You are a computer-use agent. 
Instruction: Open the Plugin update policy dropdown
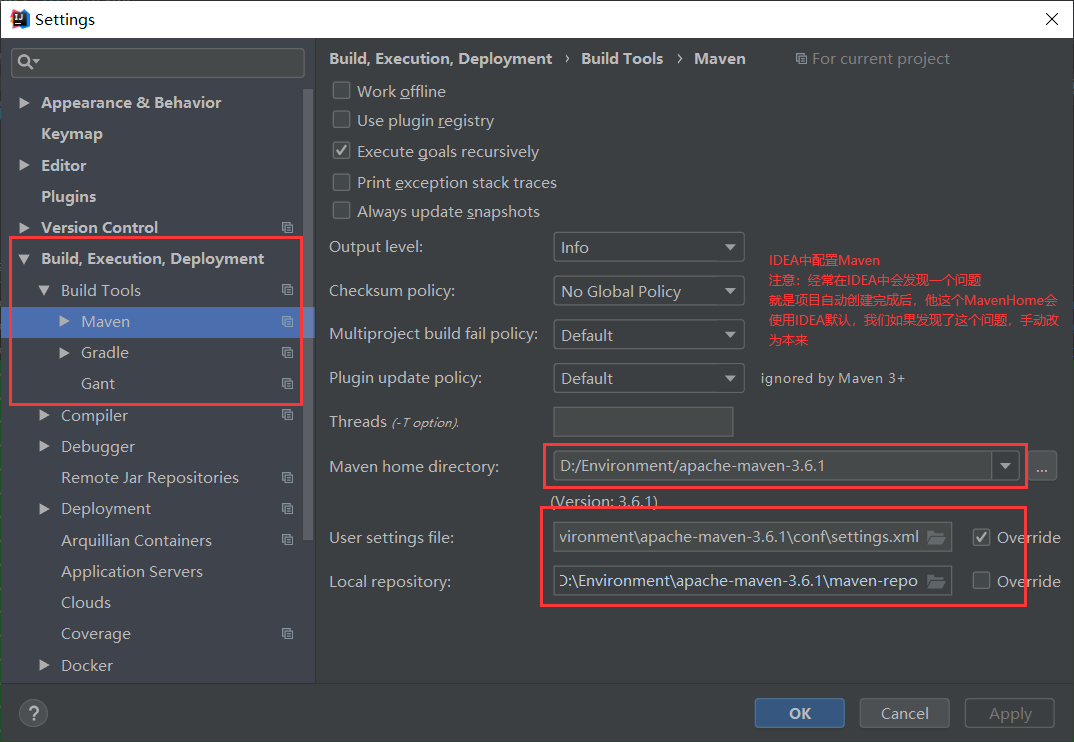[x=649, y=378]
